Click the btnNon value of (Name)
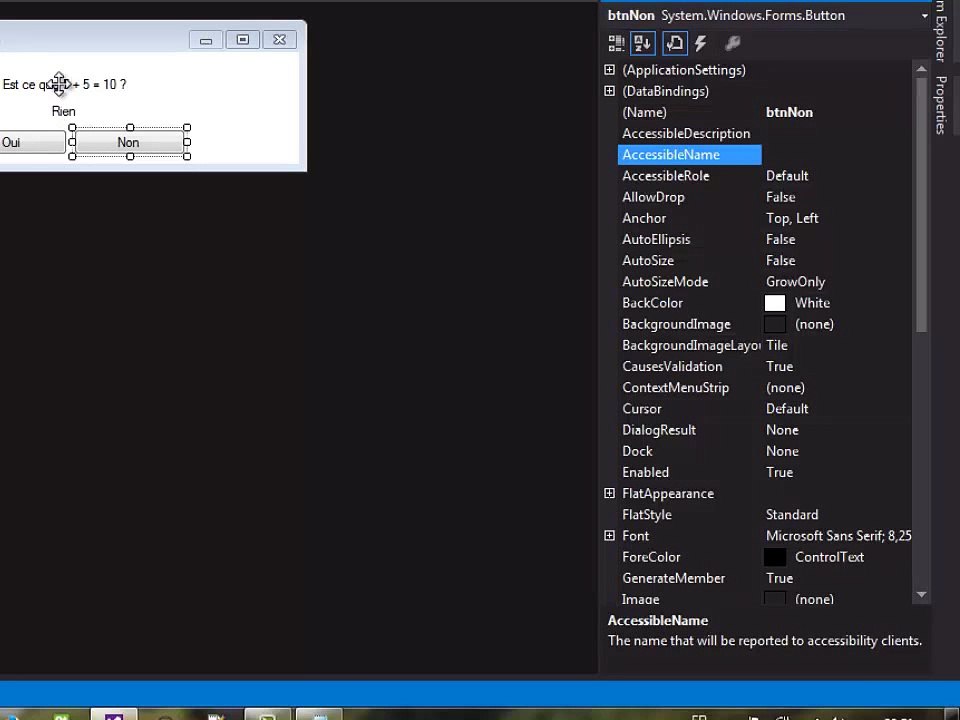Image resolution: width=960 pixels, height=720 pixels. click(x=789, y=113)
